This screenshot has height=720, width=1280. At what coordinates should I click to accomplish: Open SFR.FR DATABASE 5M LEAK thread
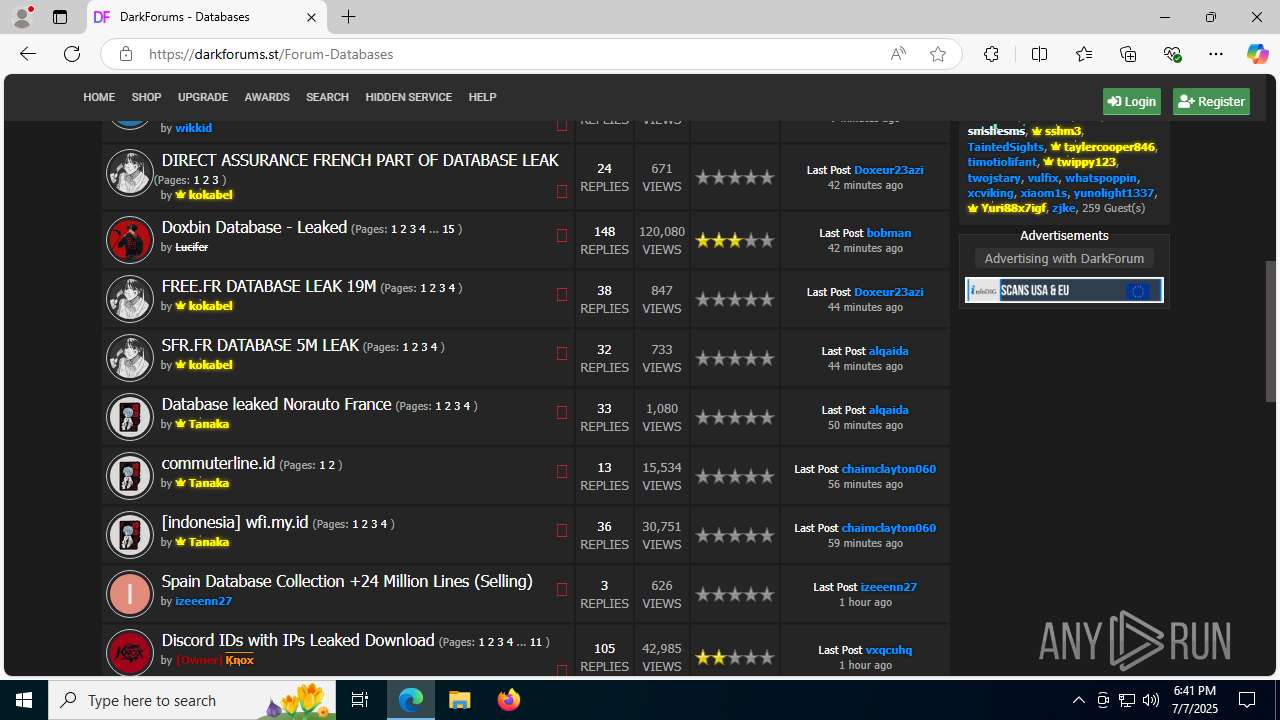pyautogui.click(x=260, y=345)
